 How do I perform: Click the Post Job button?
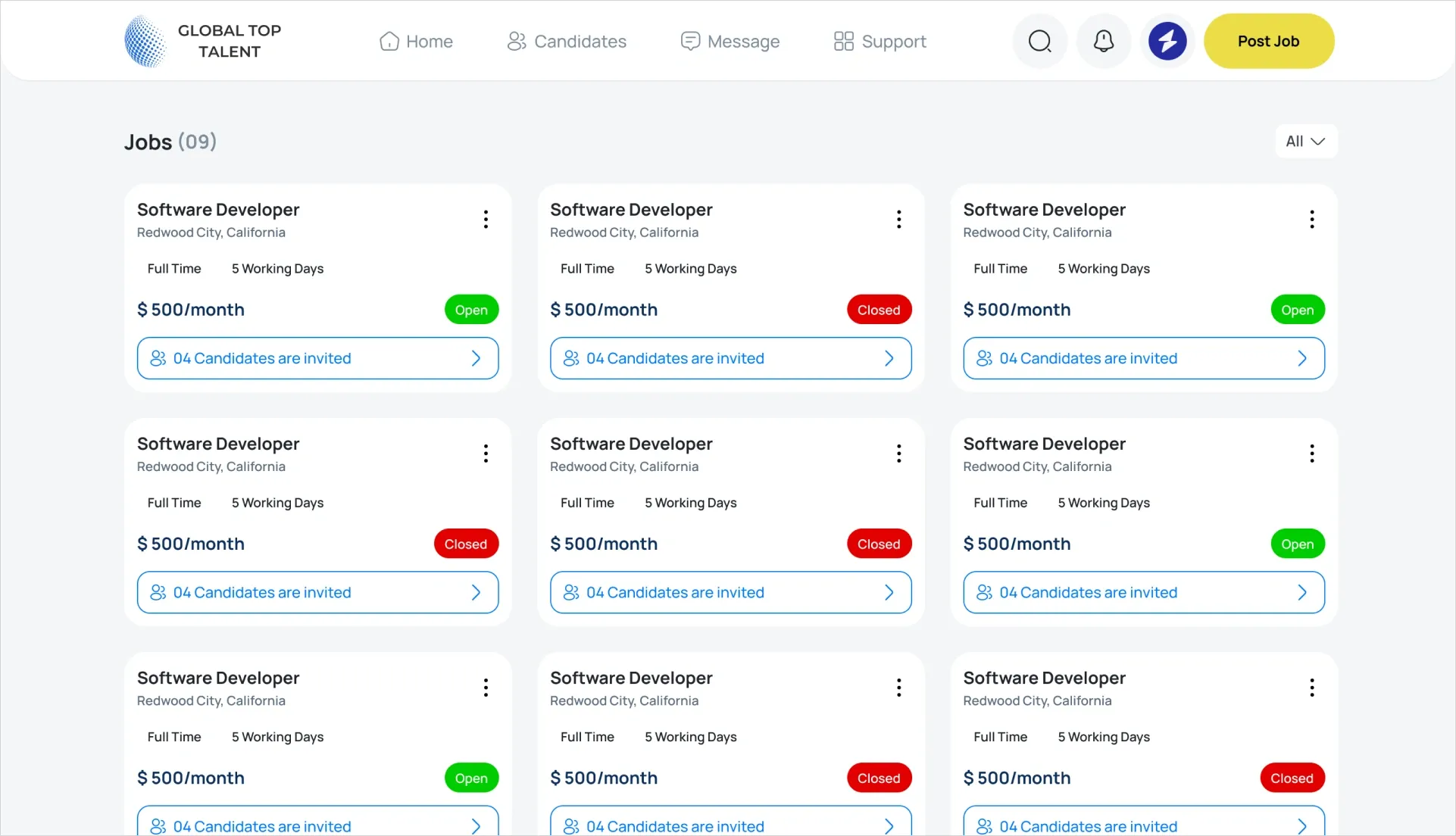pyautogui.click(x=1269, y=41)
